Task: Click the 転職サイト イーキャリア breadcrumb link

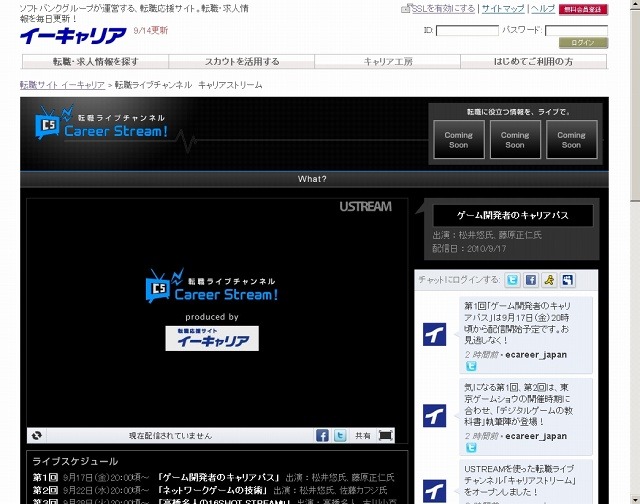Action: [62, 85]
